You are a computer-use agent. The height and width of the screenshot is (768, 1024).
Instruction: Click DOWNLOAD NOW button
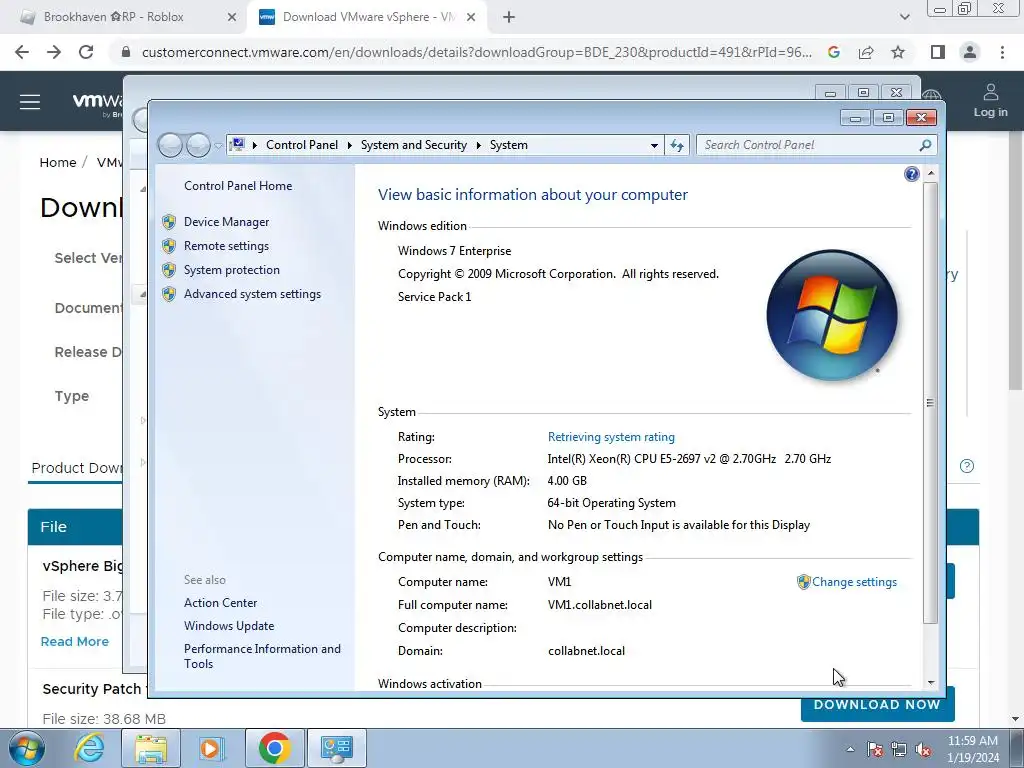pyautogui.click(x=877, y=705)
